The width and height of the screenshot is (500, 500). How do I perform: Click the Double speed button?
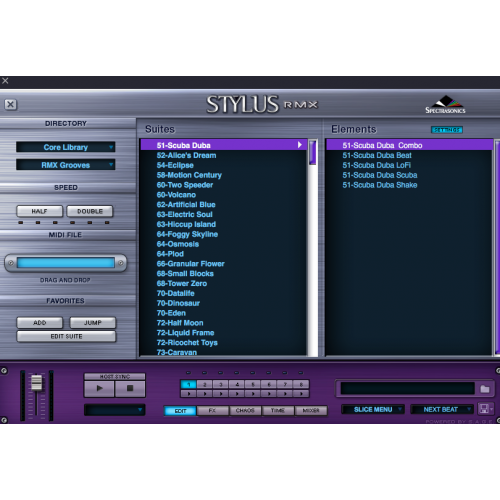[x=90, y=211]
